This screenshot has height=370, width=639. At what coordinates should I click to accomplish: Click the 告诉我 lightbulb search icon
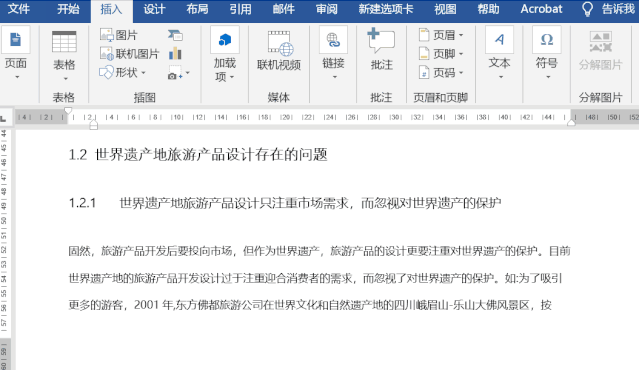pyautogui.click(x=587, y=9)
